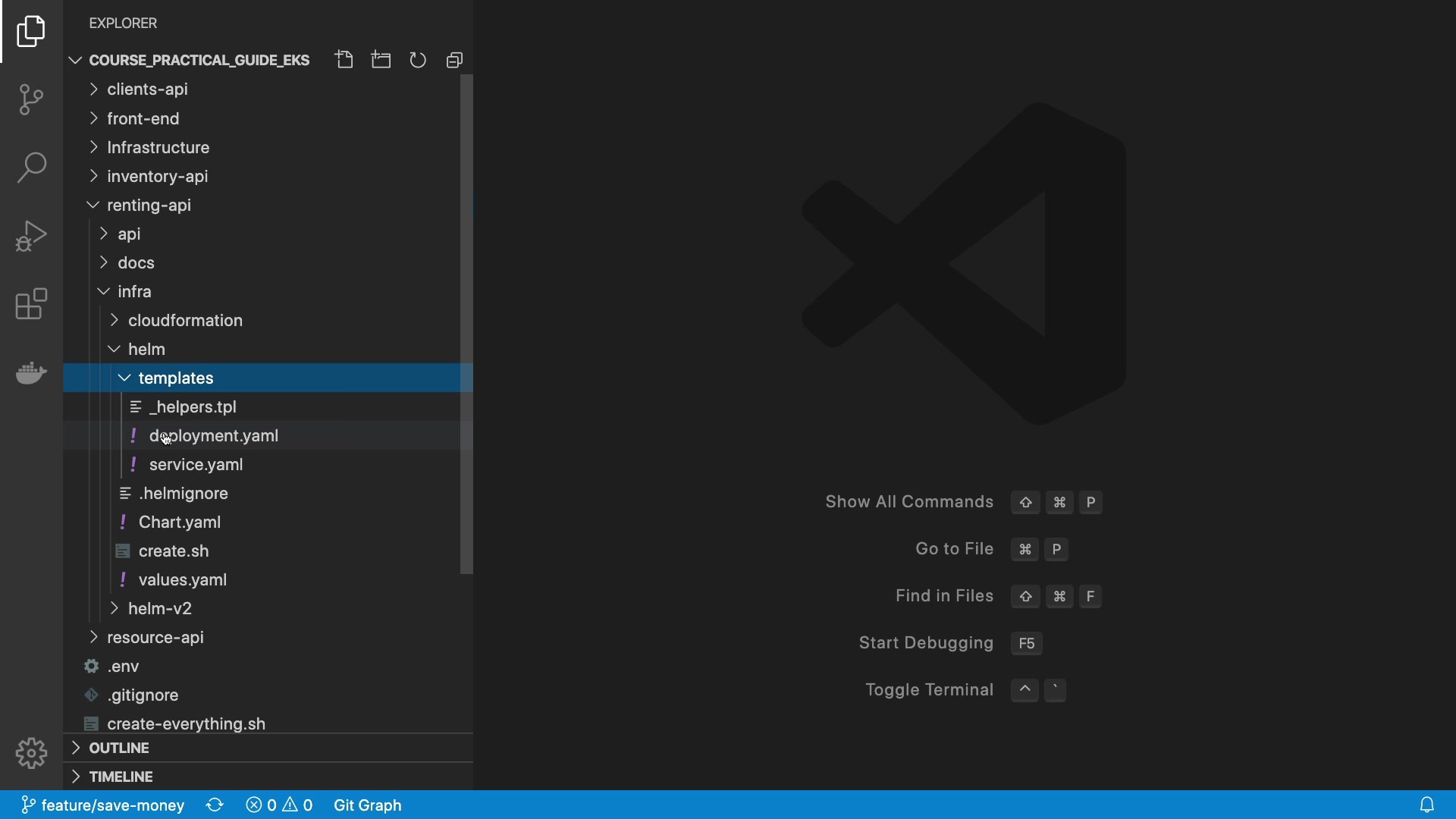Viewport: 1456px width, 819px height.
Task: Open the Manage gear icon
Action: click(x=31, y=753)
